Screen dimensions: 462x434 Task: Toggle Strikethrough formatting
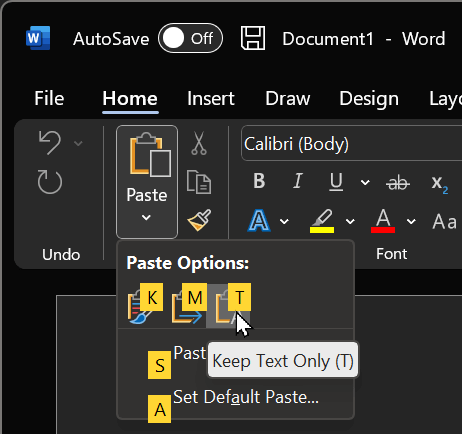pyautogui.click(x=397, y=182)
